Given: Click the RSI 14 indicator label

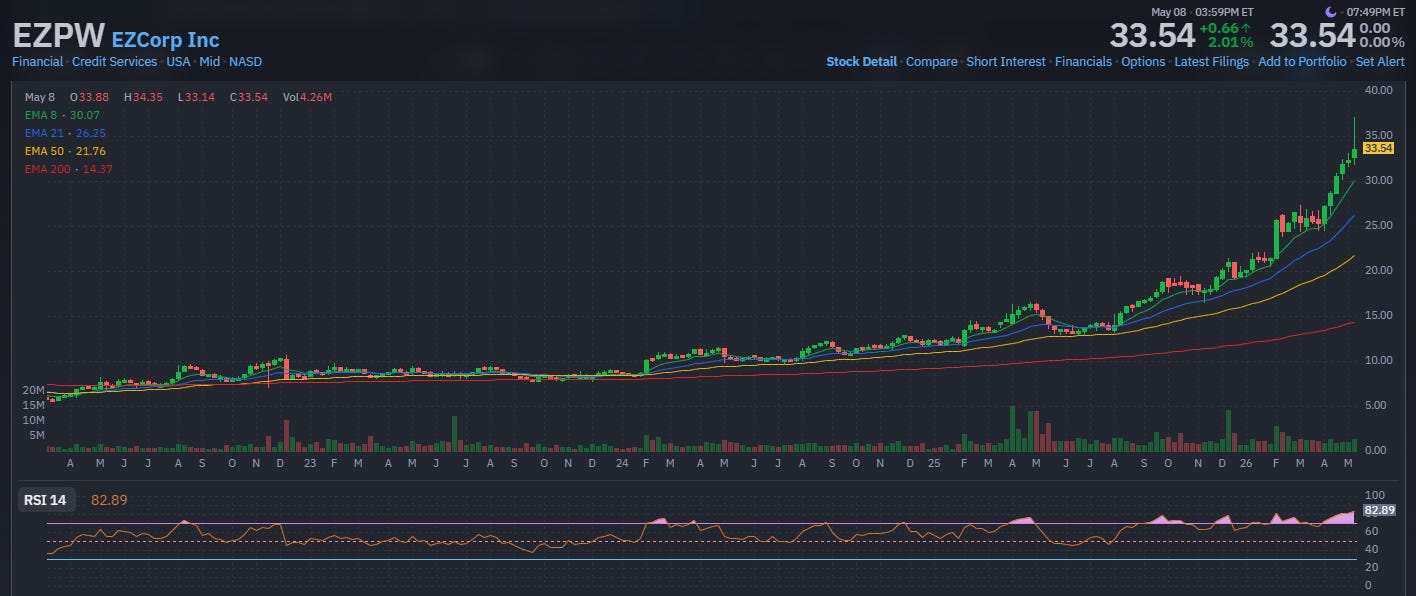Looking at the screenshot, I should point(44,500).
